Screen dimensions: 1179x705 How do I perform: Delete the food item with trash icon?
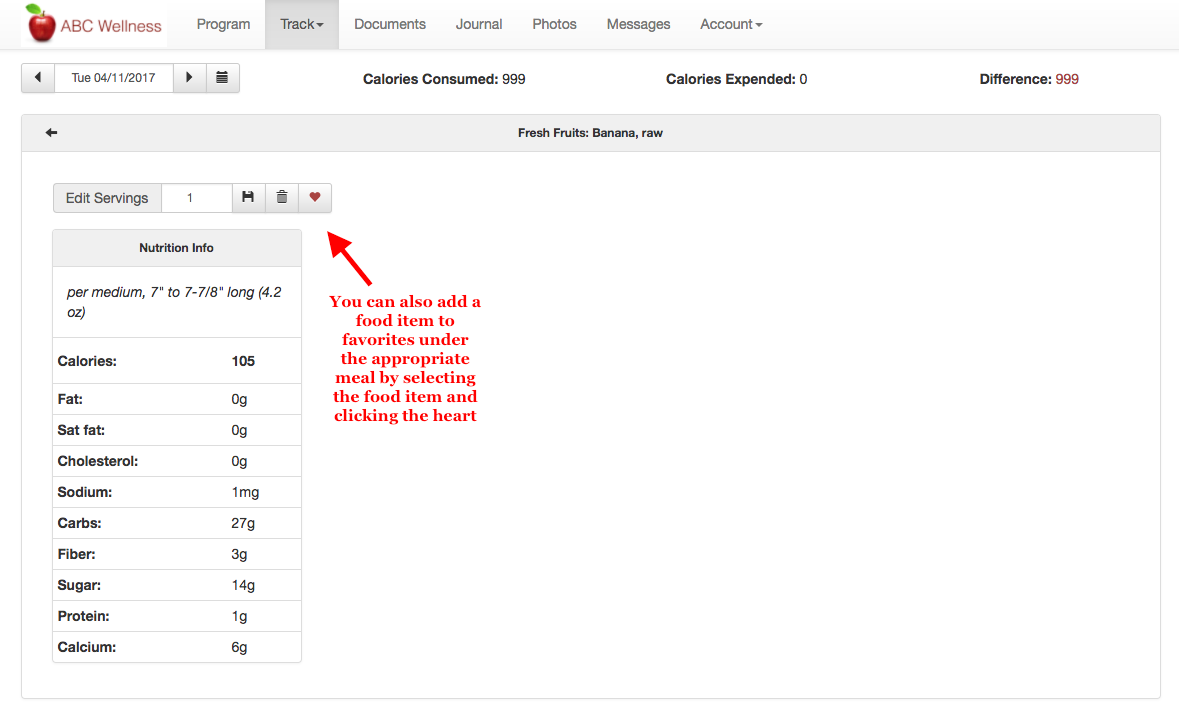coord(282,198)
